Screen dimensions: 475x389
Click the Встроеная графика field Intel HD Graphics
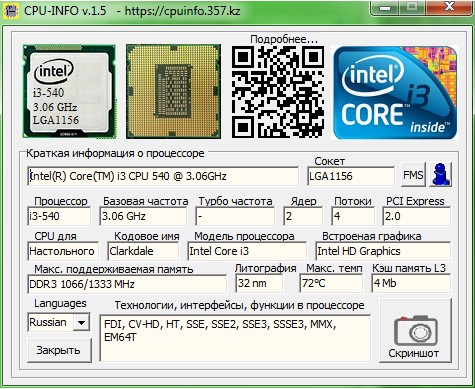(x=383, y=251)
